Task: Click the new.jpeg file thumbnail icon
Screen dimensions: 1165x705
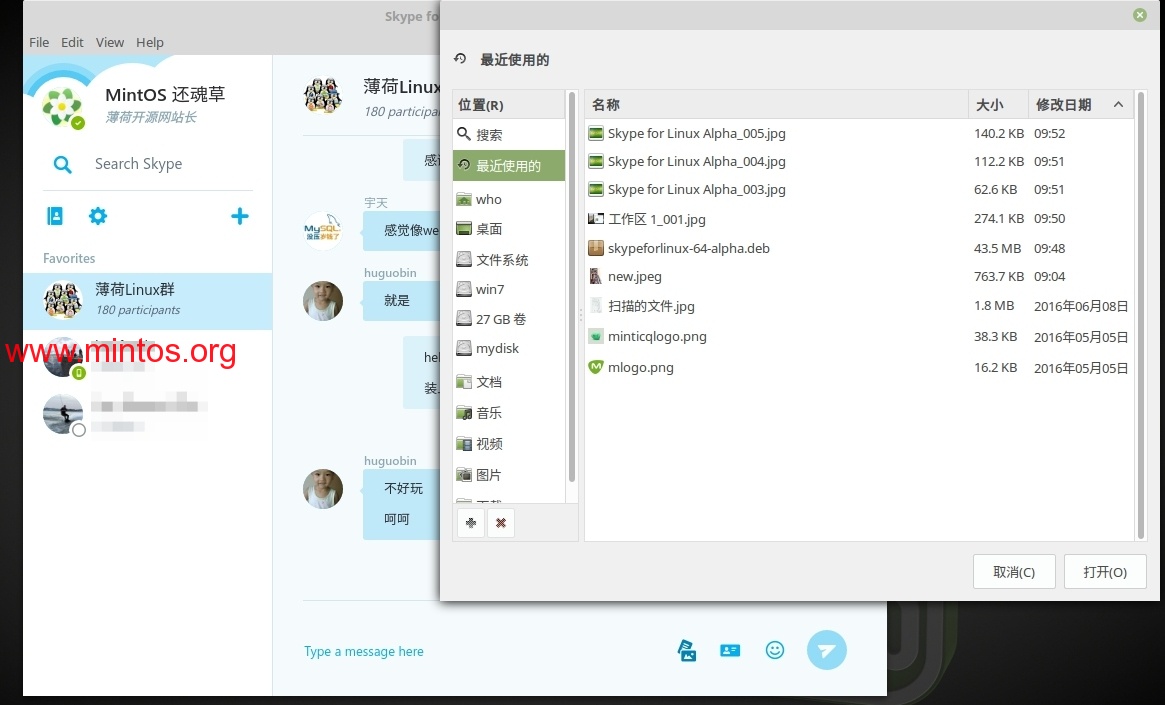Action: coord(596,276)
